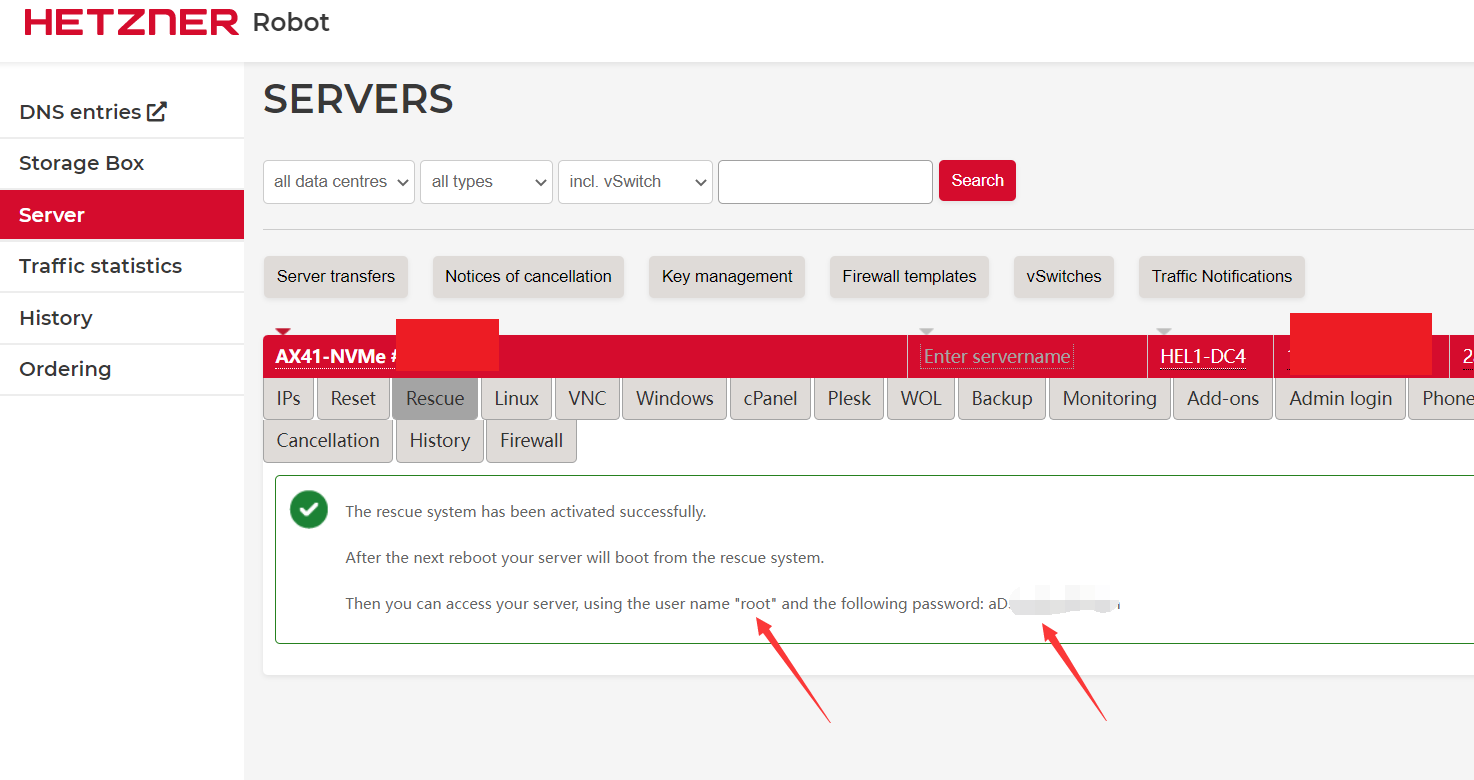
Task: Open the Cancellation tab
Action: pos(328,441)
